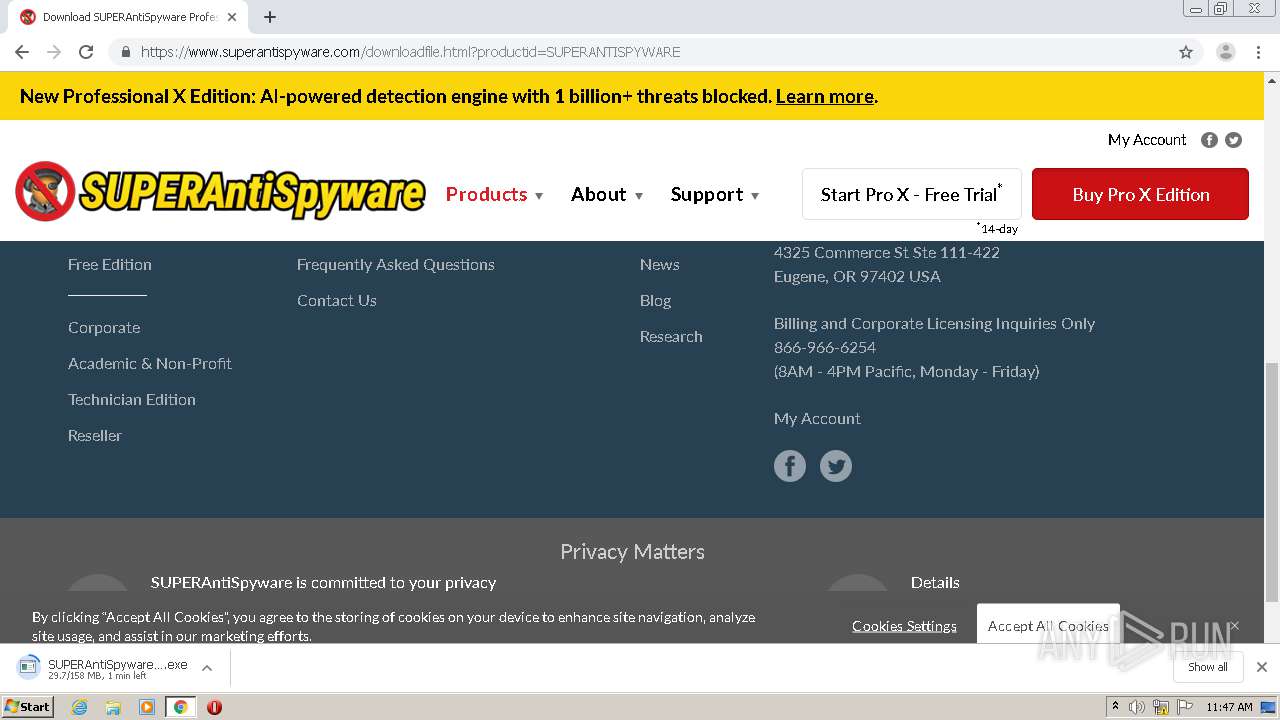The height and width of the screenshot is (720, 1280).
Task: Open Chrome profile avatar icon
Action: tap(1225, 52)
